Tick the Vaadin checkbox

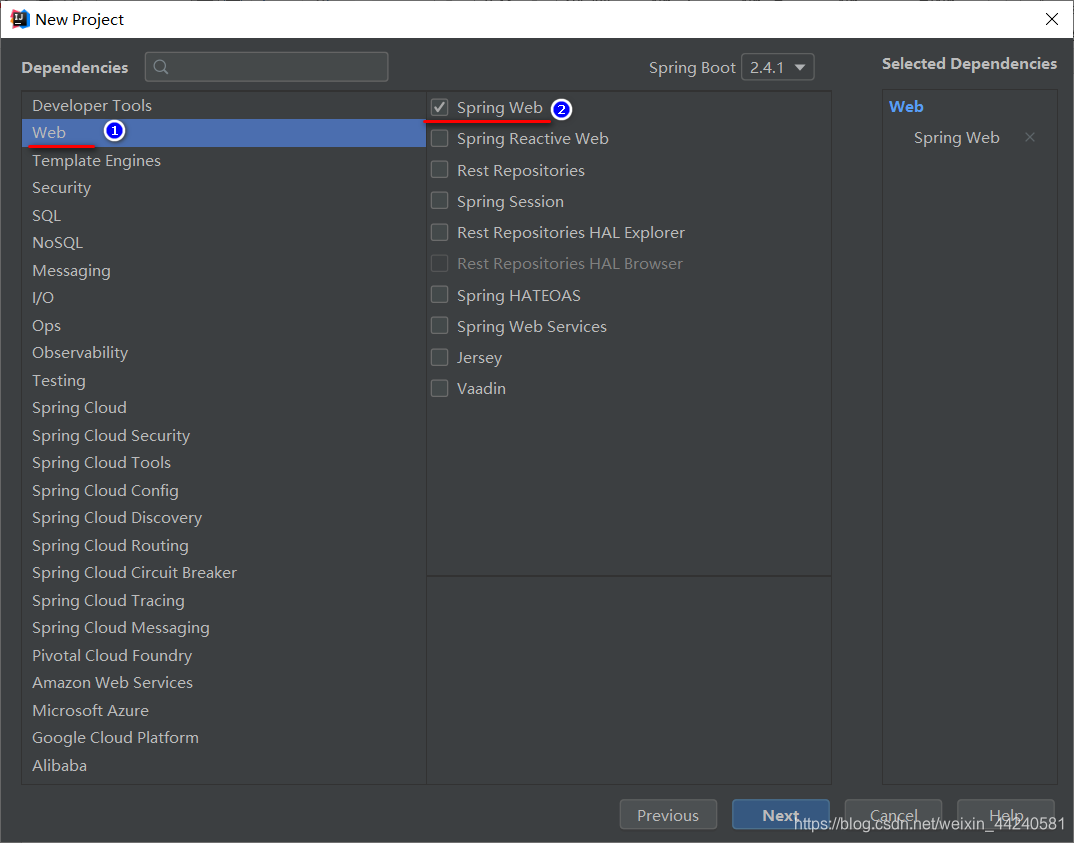(440, 388)
